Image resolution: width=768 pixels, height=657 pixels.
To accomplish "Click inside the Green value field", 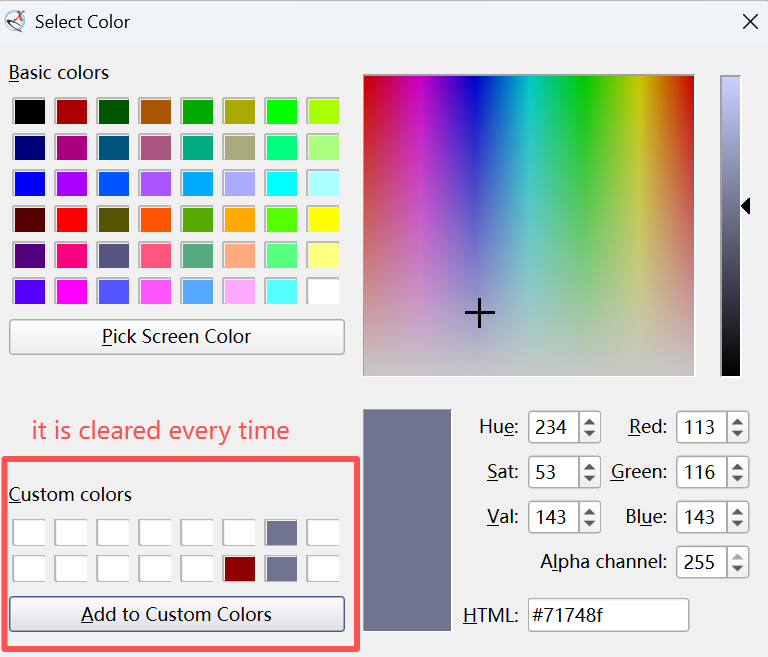I will (x=699, y=472).
